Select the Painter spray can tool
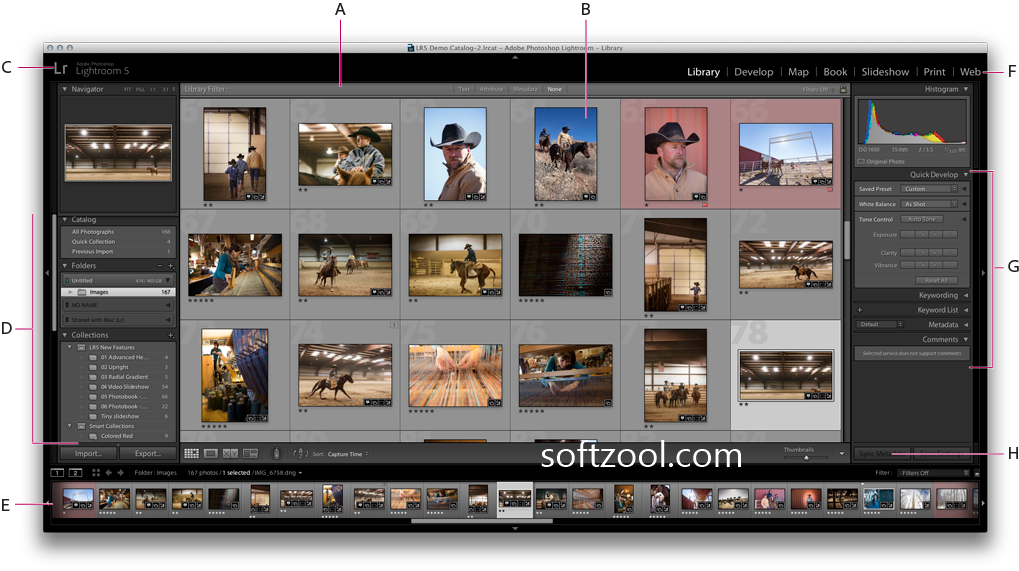The height and width of the screenshot is (571, 1019). [x=276, y=453]
